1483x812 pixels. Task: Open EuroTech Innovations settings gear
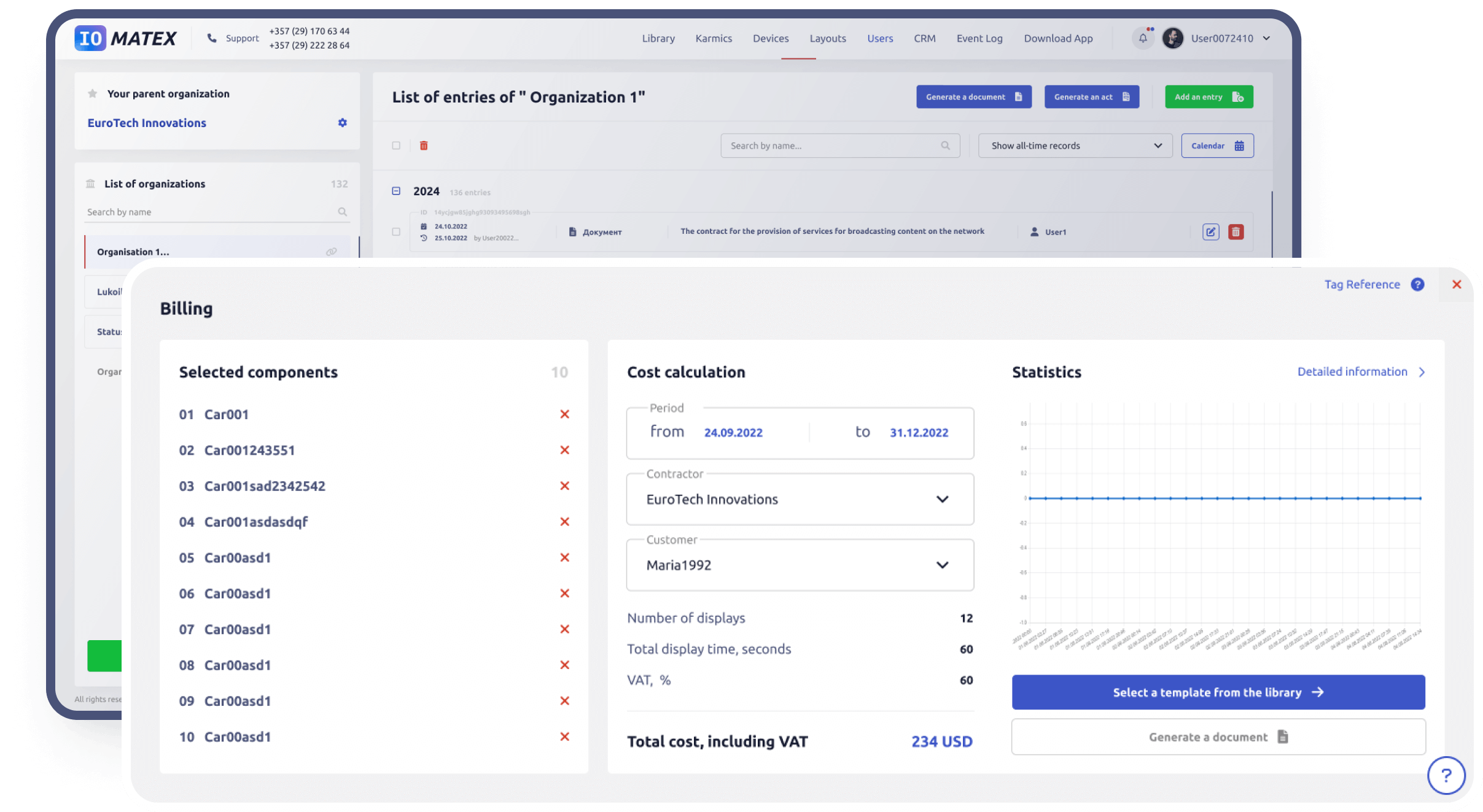point(343,123)
